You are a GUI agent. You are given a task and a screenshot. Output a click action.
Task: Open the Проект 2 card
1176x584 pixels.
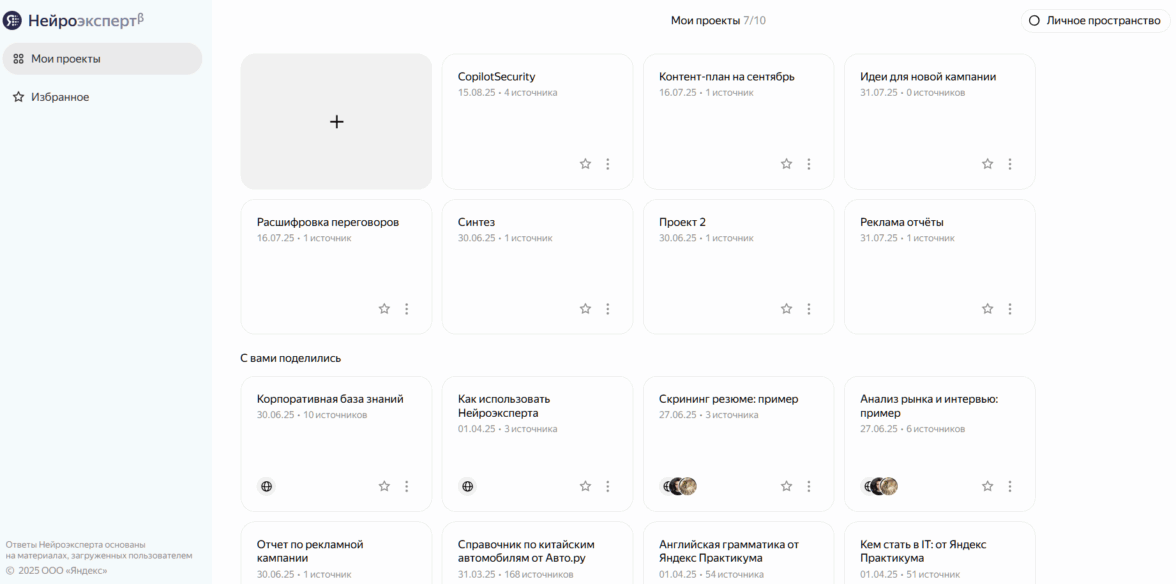pyautogui.click(x=738, y=266)
